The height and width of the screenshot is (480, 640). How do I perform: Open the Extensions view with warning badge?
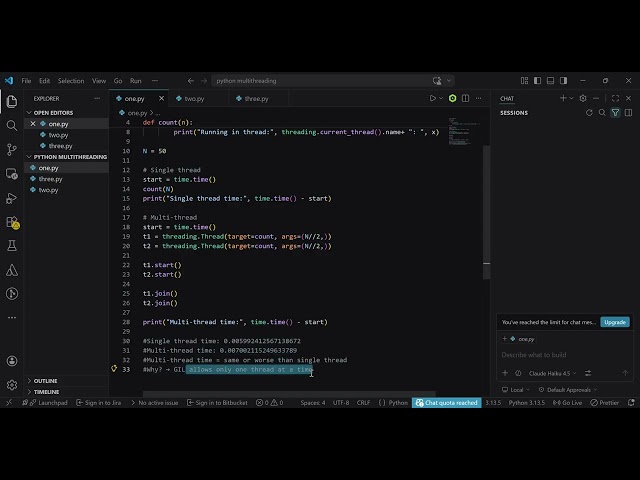point(13,222)
